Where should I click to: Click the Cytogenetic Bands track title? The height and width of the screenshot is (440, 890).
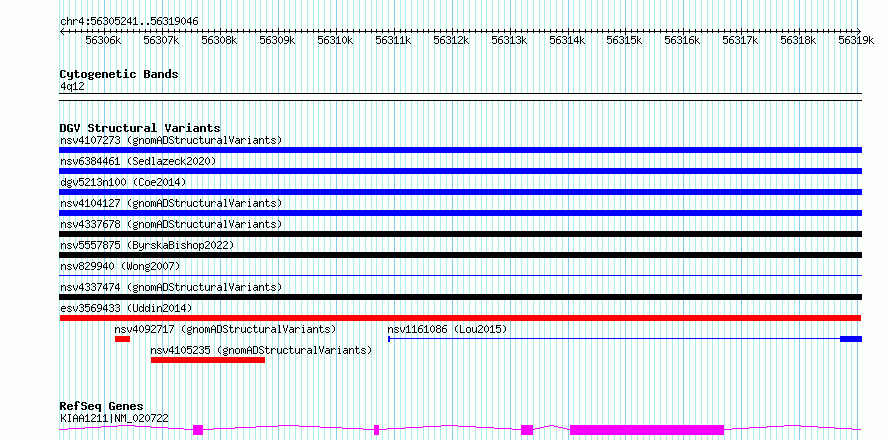tap(119, 74)
